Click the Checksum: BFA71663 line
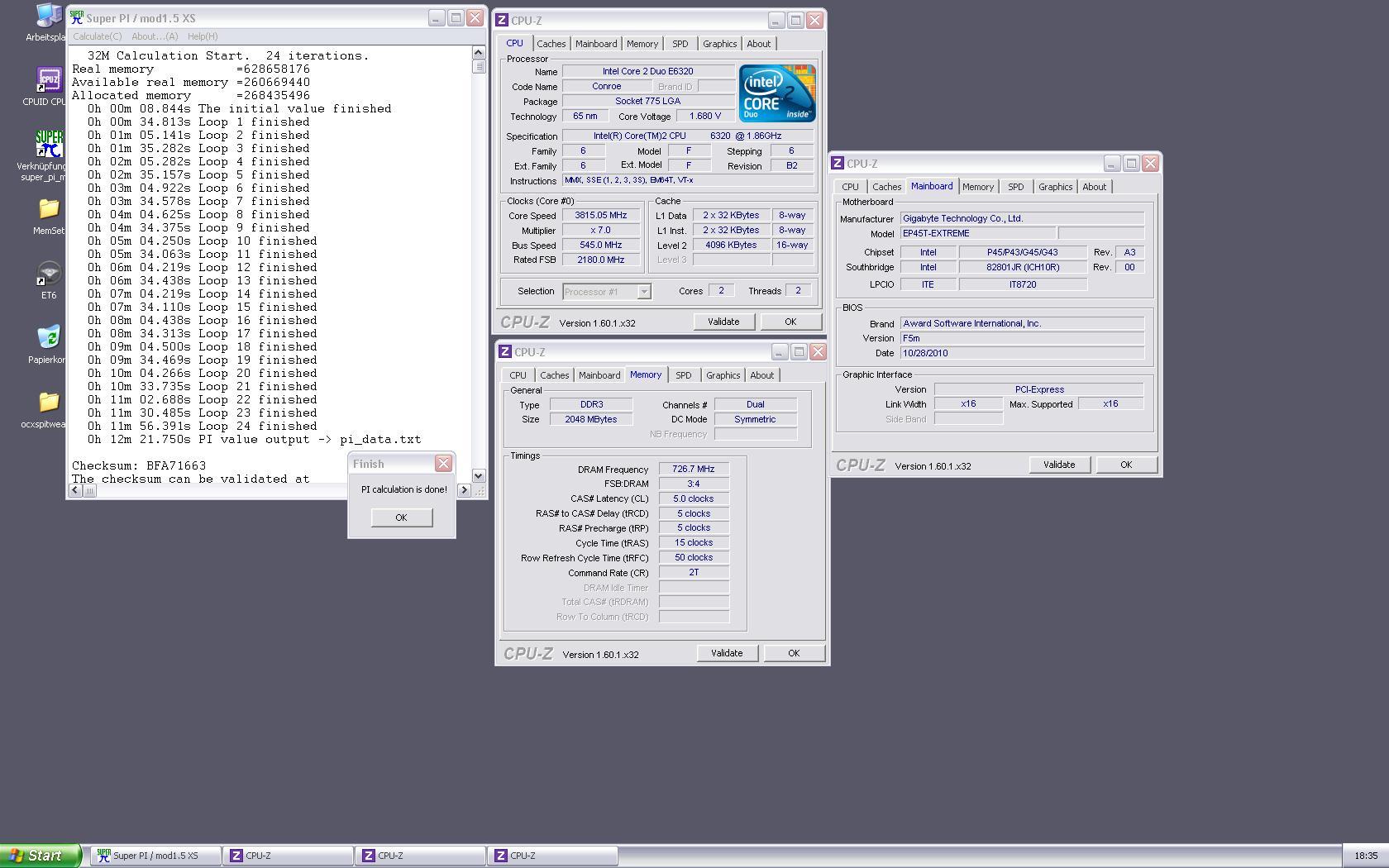The height and width of the screenshot is (868, 1389). tap(139, 465)
